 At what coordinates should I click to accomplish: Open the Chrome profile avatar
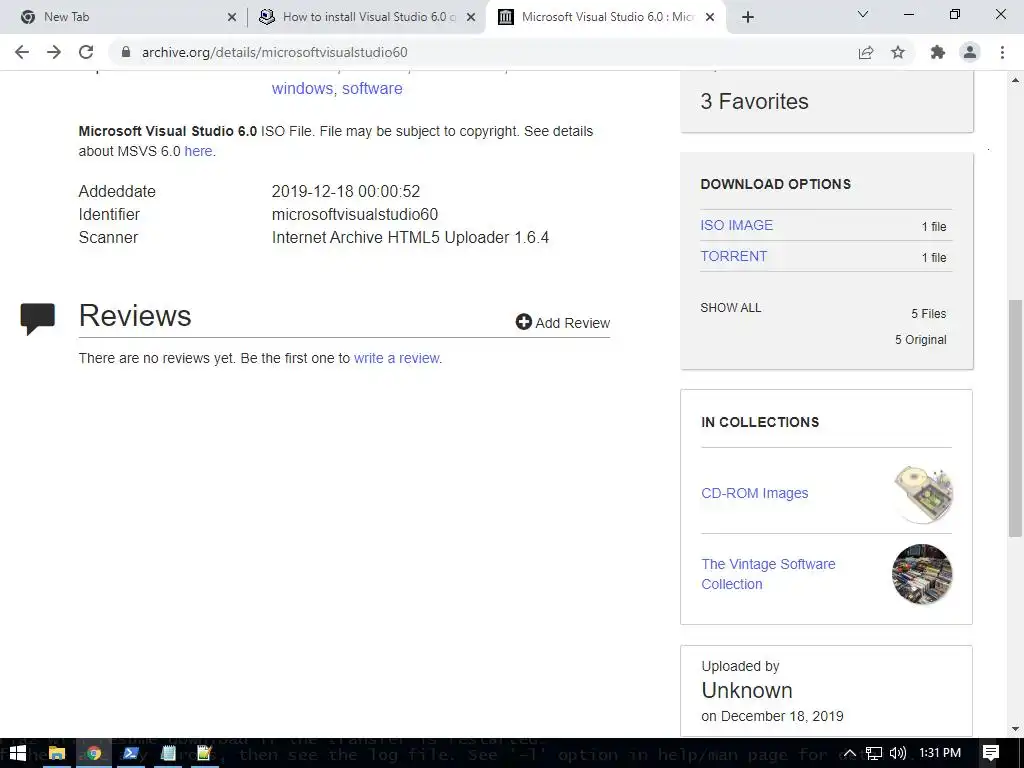coord(970,52)
